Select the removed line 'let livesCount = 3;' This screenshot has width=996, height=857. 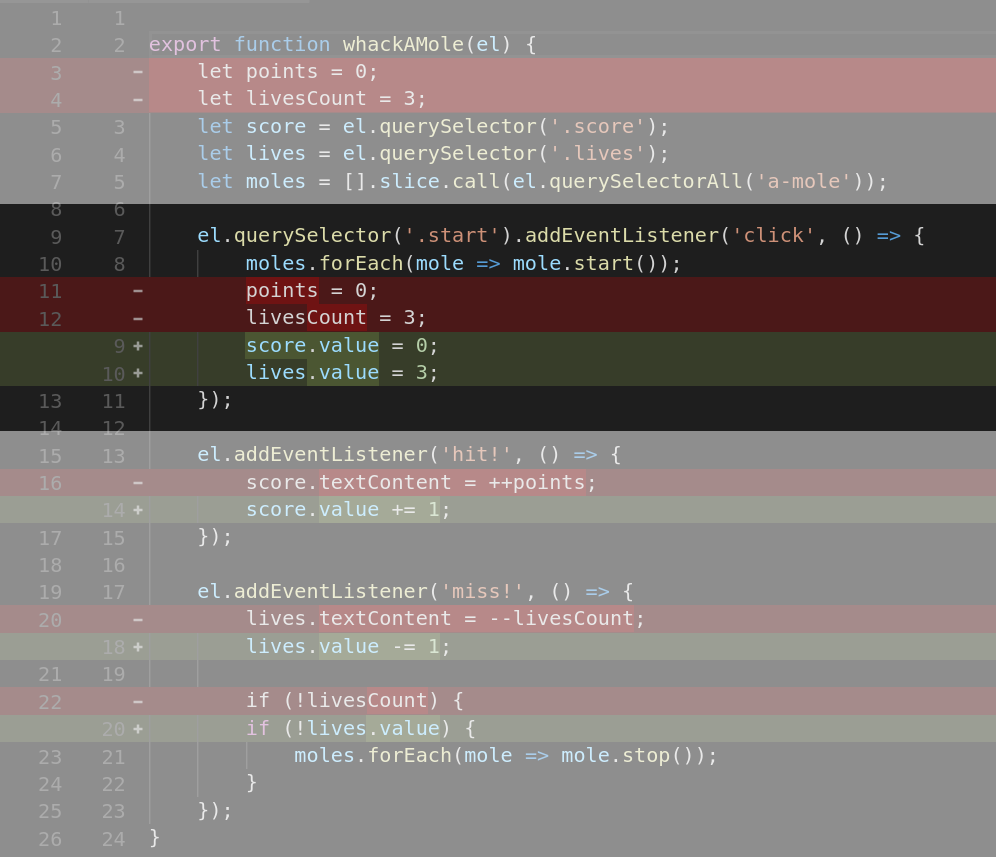pyautogui.click(x=498, y=99)
